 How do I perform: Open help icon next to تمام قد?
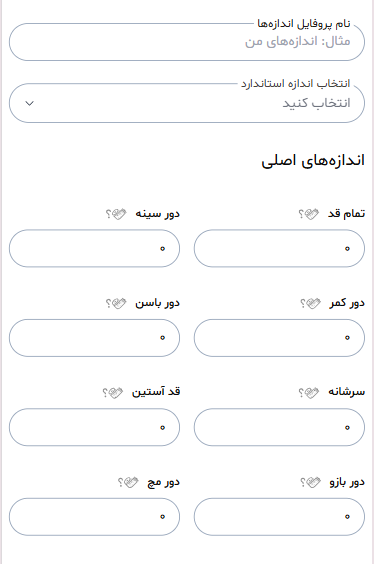[x=309, y=214]
